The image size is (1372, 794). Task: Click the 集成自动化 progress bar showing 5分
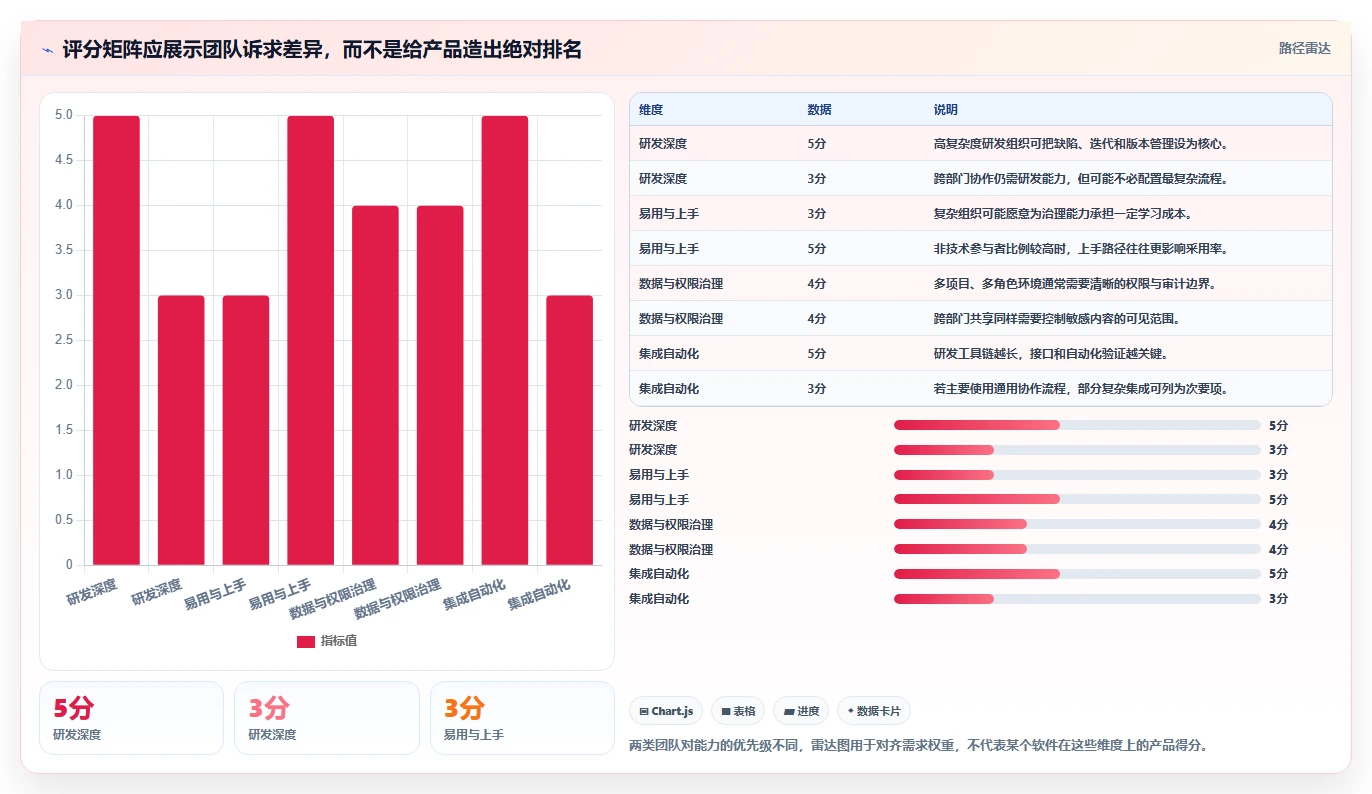tap(1077, 574)
